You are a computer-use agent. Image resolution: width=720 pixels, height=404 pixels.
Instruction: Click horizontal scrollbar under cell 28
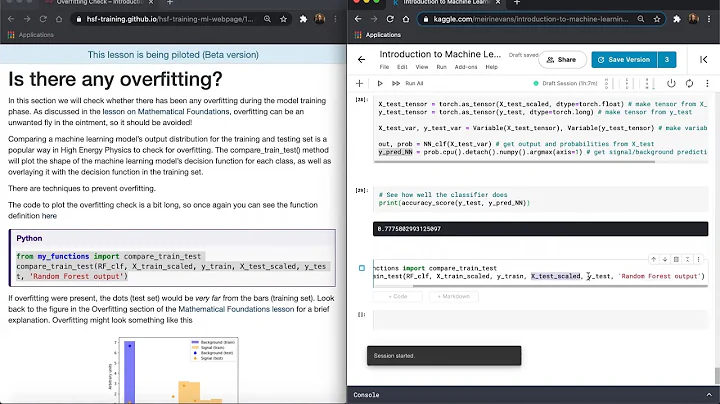pos(514,162)
